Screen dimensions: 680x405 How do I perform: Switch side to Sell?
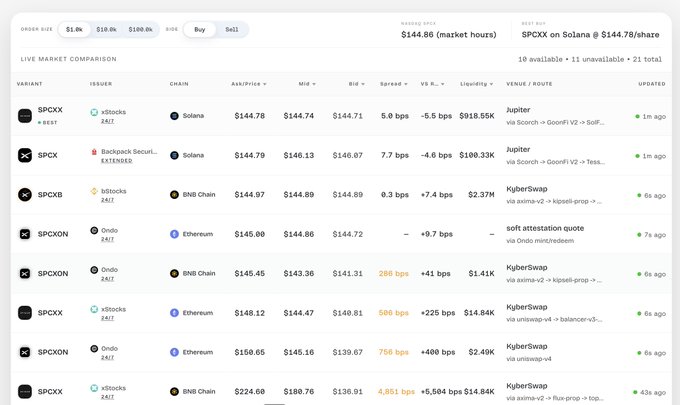232,29
